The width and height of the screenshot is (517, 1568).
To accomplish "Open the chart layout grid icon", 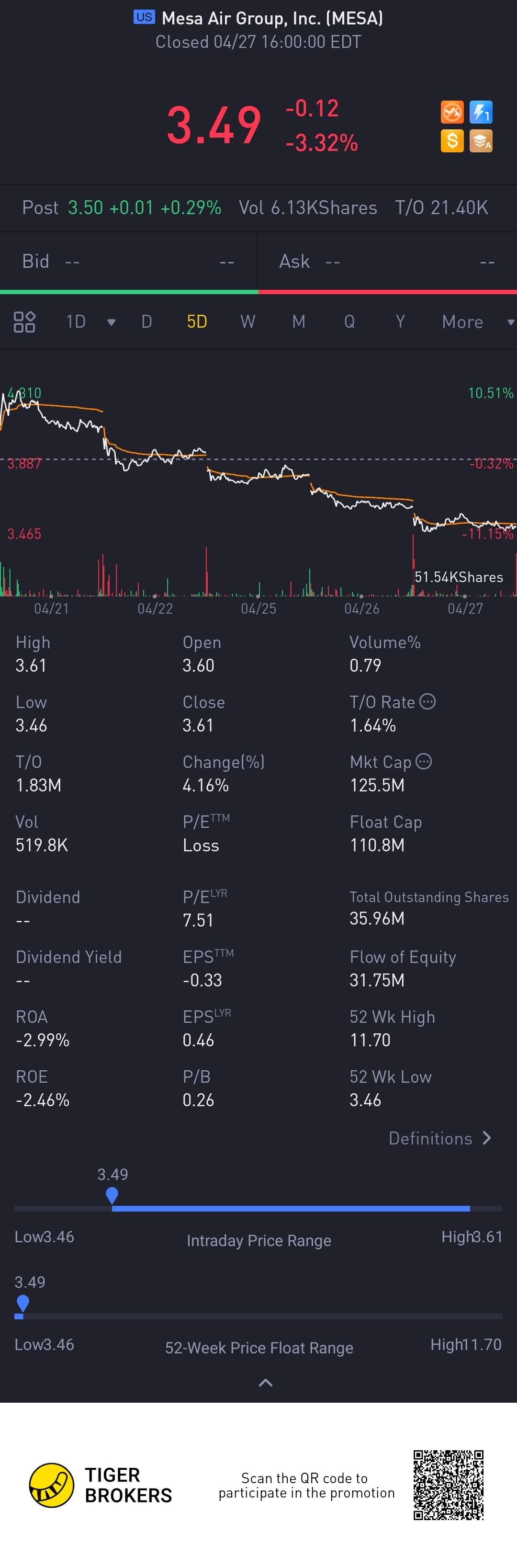I will coord(24,321).
